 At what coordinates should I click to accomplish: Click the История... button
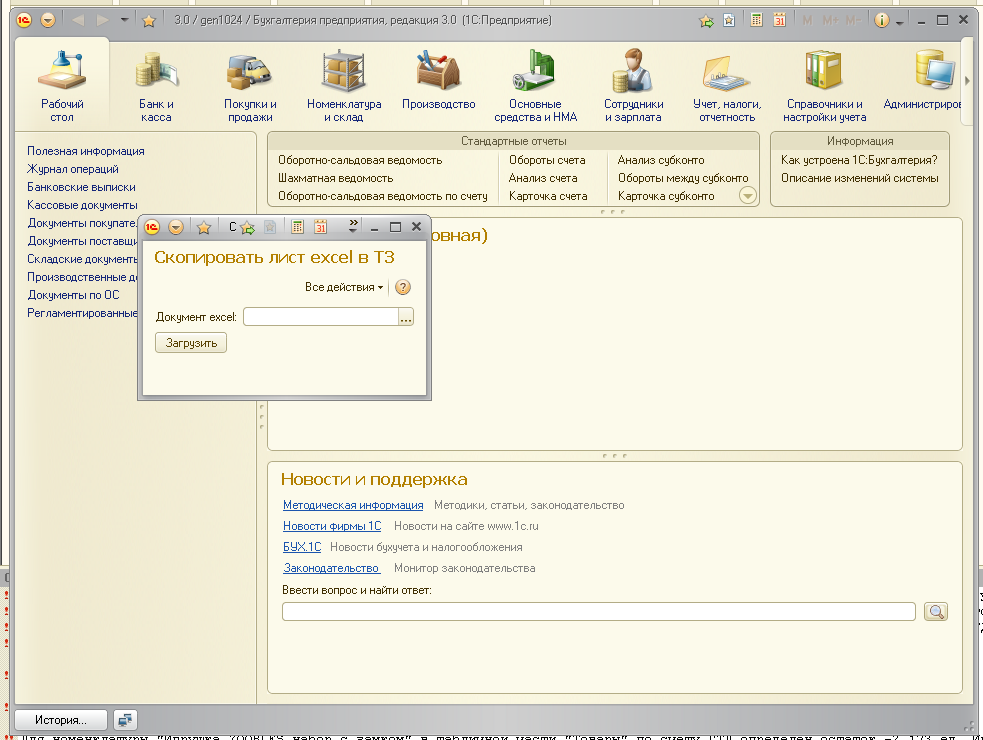point(61,720)
